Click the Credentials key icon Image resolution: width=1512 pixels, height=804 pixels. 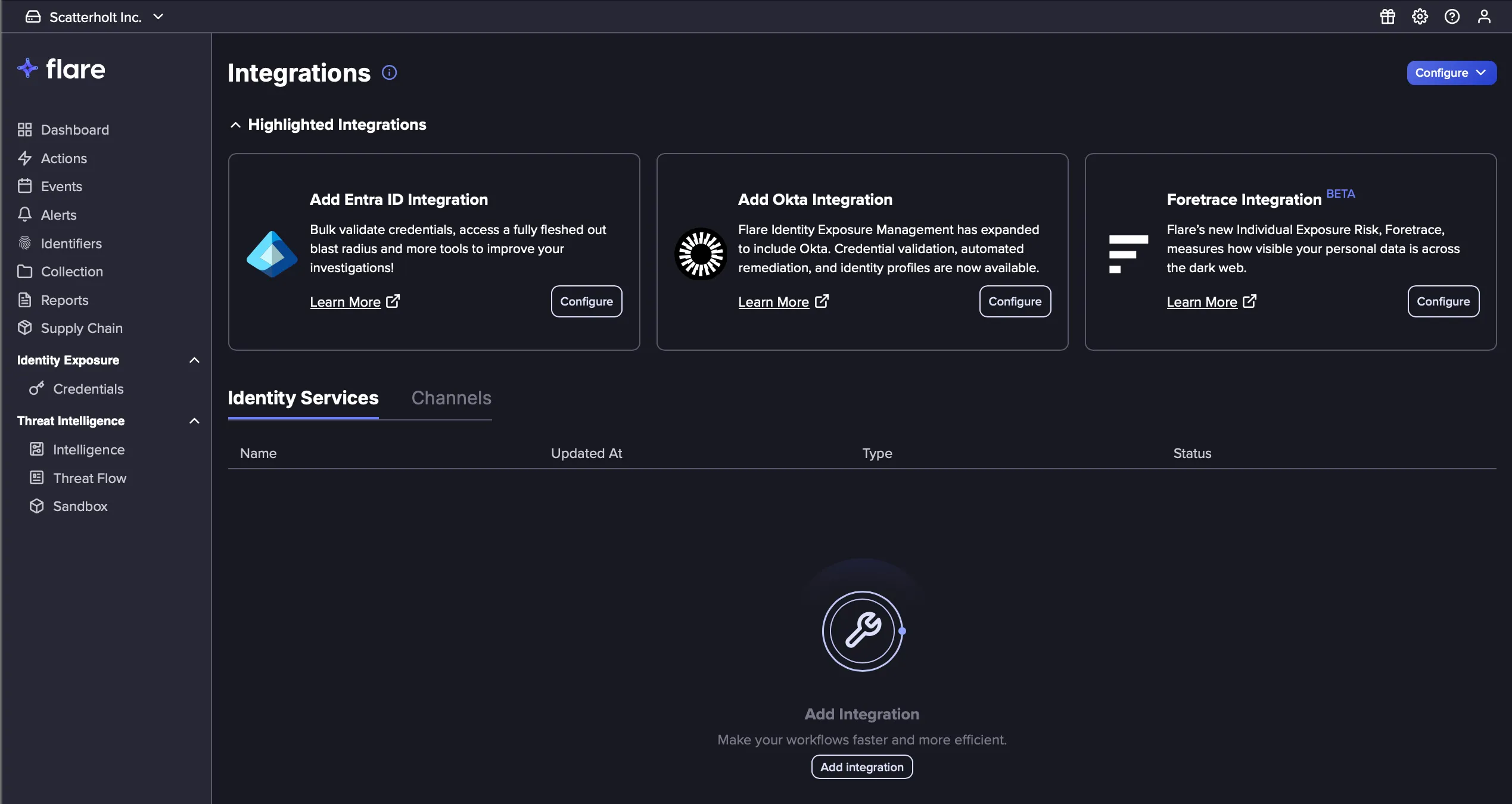[37, 389]
